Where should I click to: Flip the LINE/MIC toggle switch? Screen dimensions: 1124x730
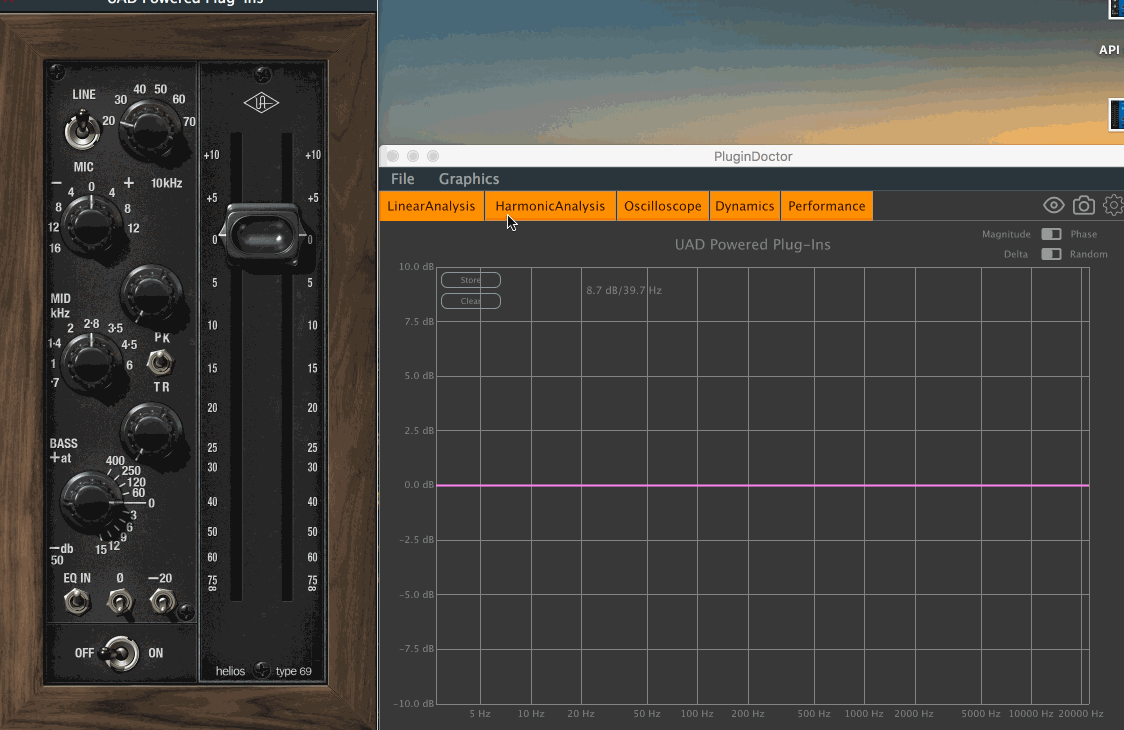pyautogui.click(x=82, y=130)
